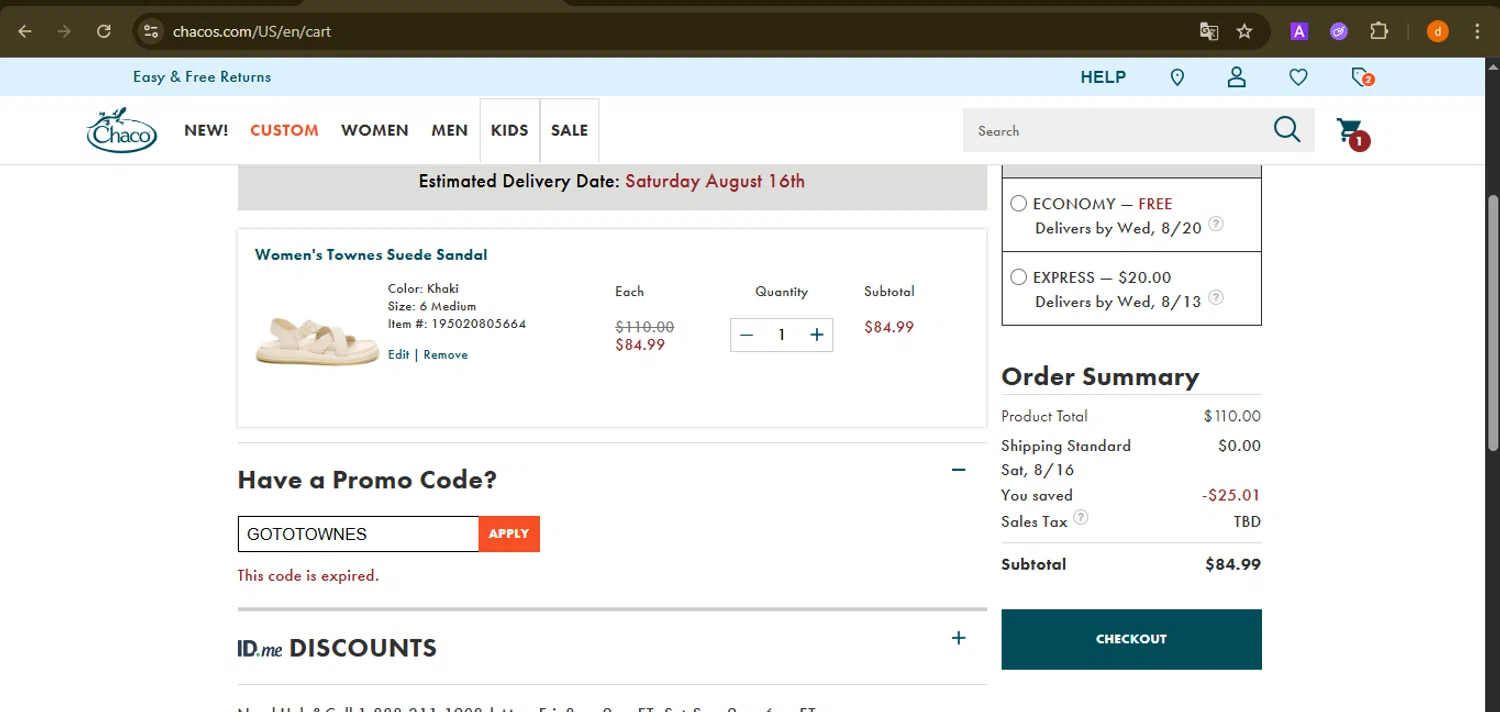Open the chat notifications icon with badge
The image size is (1500, 712).
tap(1361, 77)
